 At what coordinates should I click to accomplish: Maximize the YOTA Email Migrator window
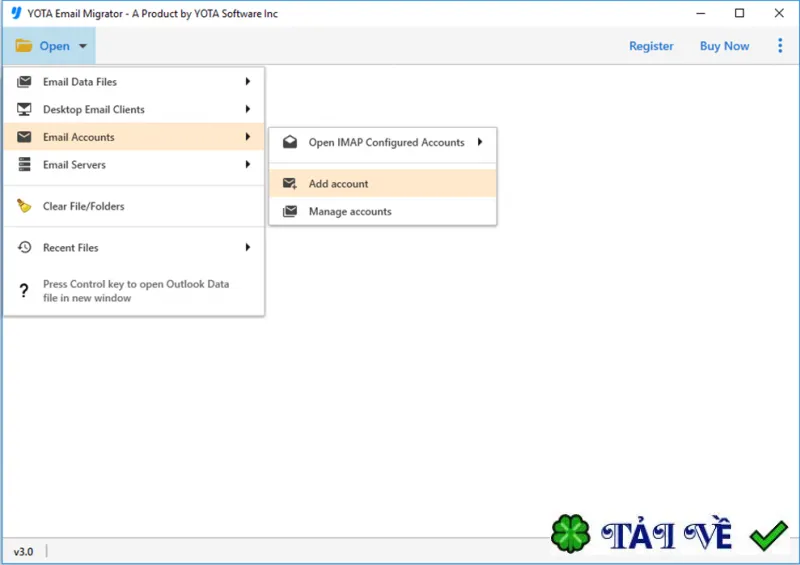739,13
